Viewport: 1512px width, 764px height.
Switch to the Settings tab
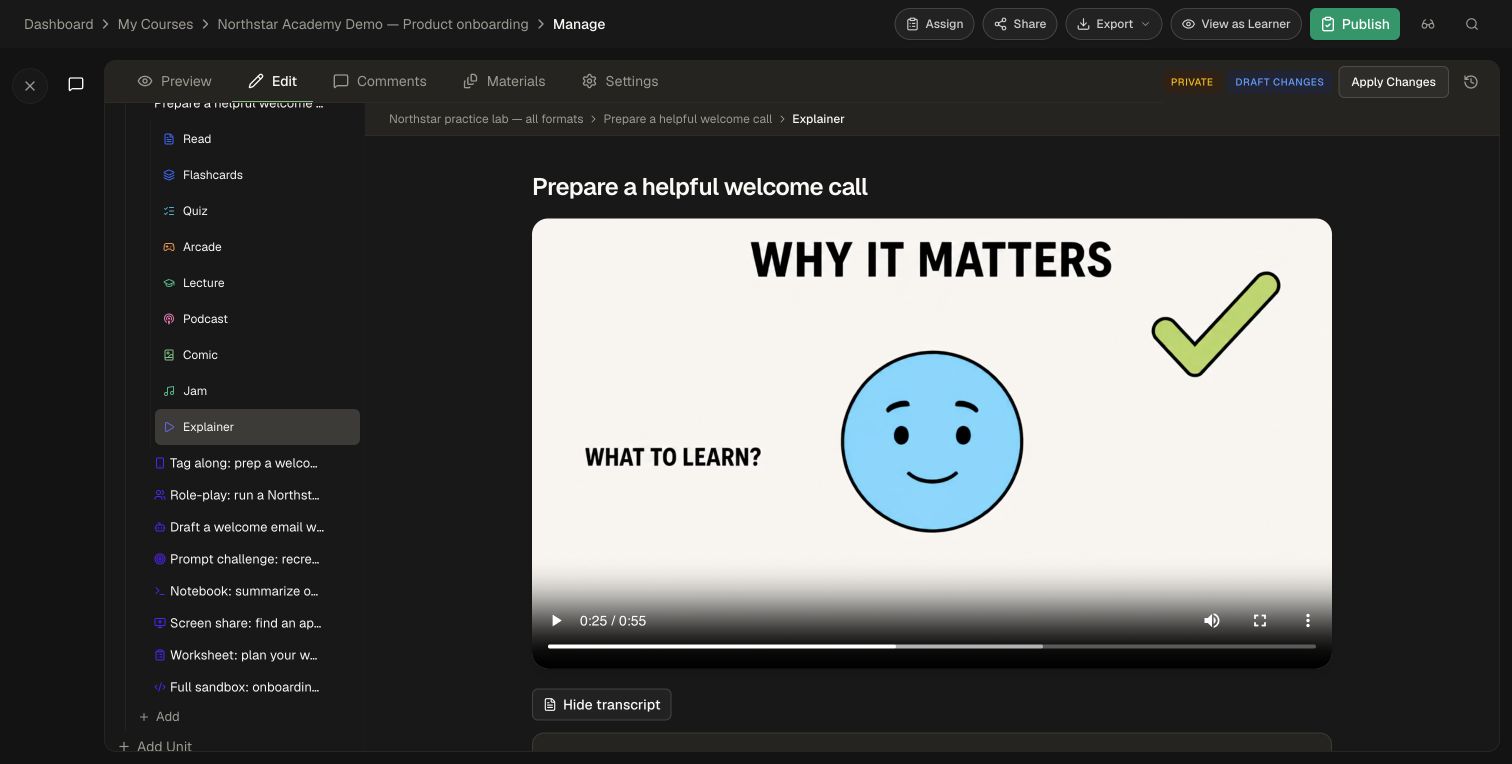point(620,81)
